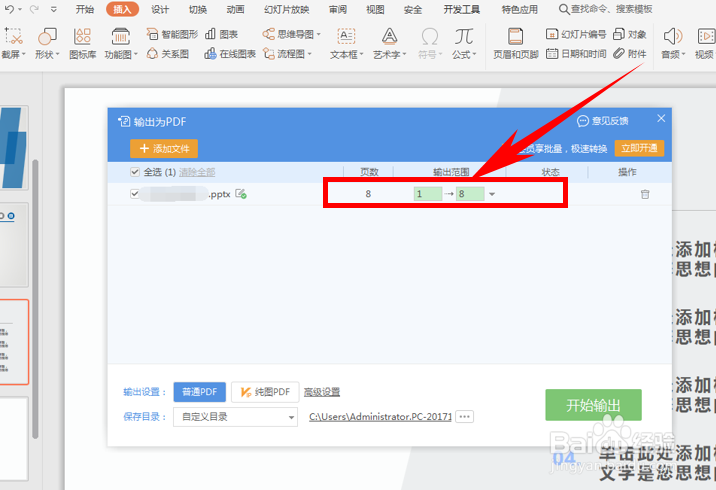This screenshot has width=716, height=490.
Task: Select Normal PDF (普通PDF) output
Action: coord(200,392)
